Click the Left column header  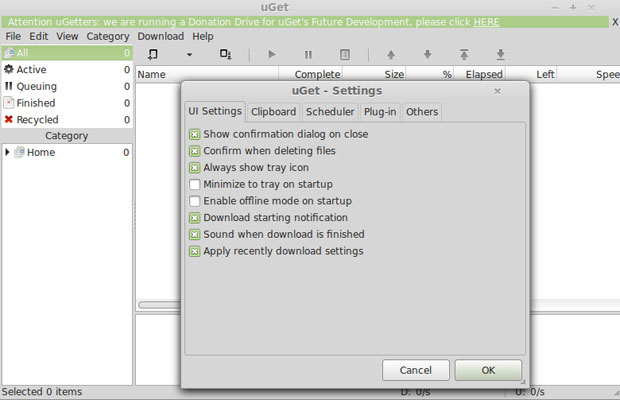click(531, 74)
